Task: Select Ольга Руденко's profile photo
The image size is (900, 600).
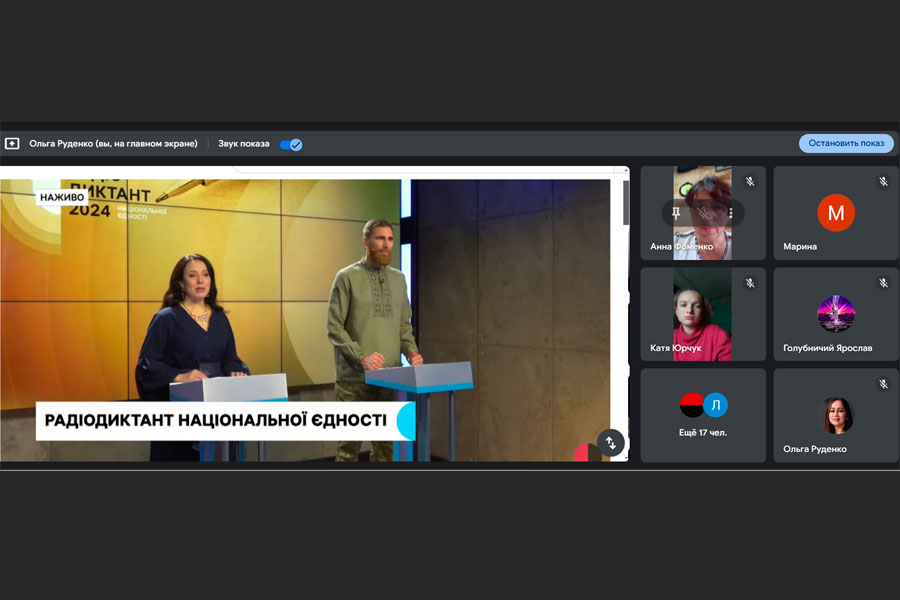Action: click(x=836, y=414)
